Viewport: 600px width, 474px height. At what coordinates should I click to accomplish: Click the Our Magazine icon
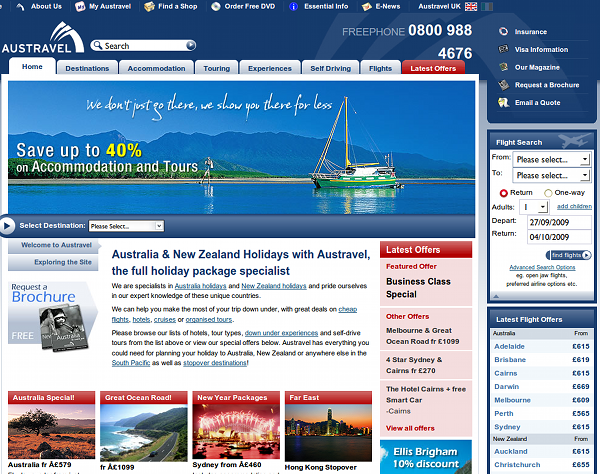tap(503, 67)
